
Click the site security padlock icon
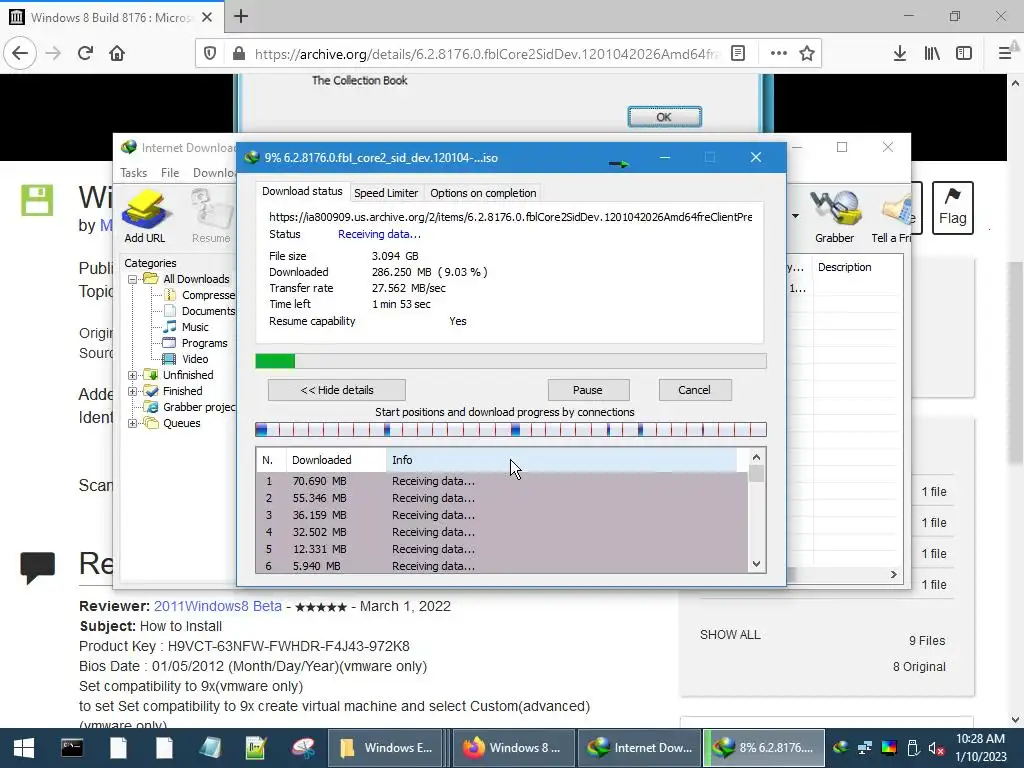click(239, 54)
